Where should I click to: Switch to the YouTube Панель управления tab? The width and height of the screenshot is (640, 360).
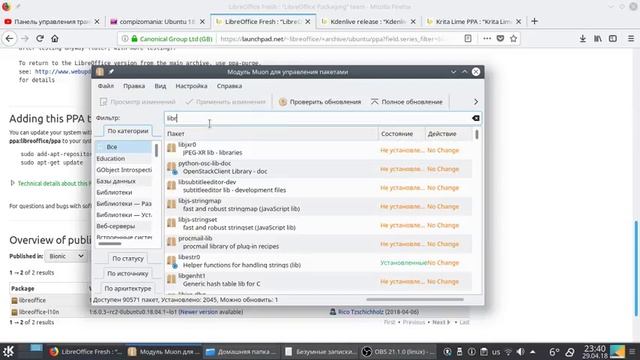coord(52,21)
